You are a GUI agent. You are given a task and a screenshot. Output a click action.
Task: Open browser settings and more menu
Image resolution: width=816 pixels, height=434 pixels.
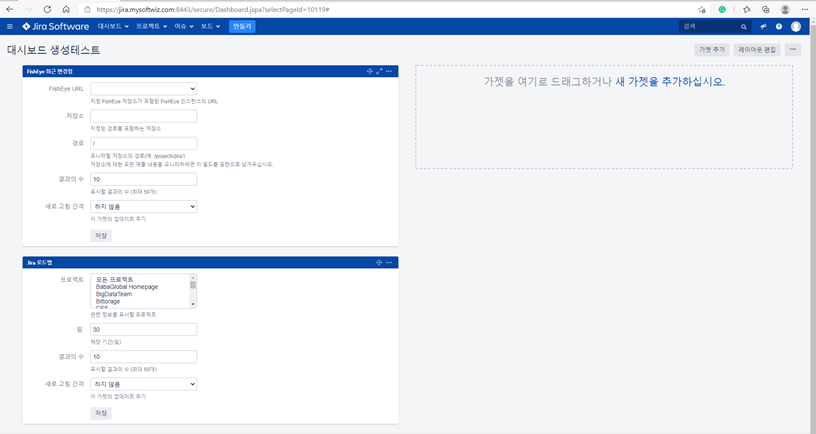click(x=805, y=9)
